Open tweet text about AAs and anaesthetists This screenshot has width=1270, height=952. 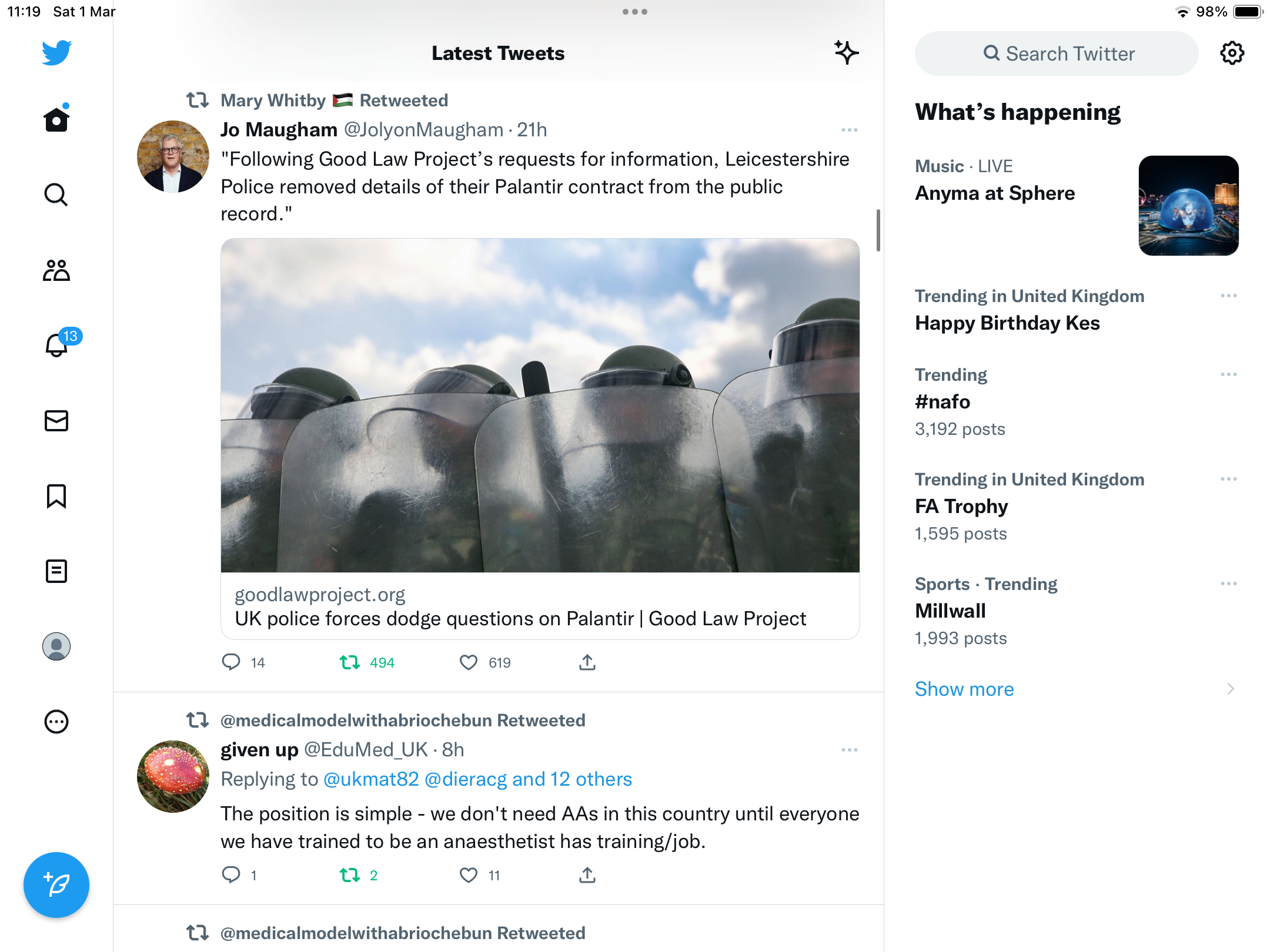(x=540, y=827)
